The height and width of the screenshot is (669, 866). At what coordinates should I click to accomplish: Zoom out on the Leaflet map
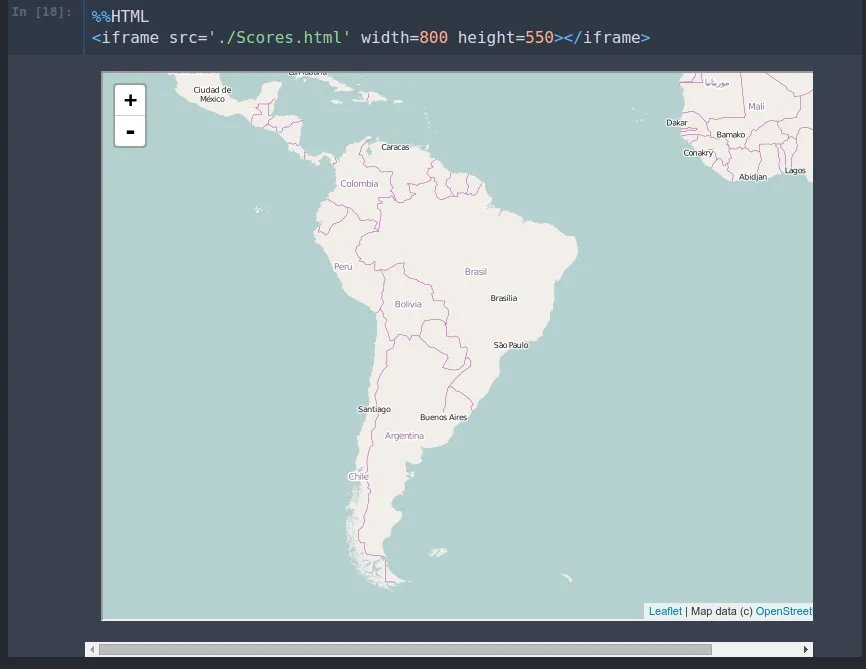coord(130,131)
